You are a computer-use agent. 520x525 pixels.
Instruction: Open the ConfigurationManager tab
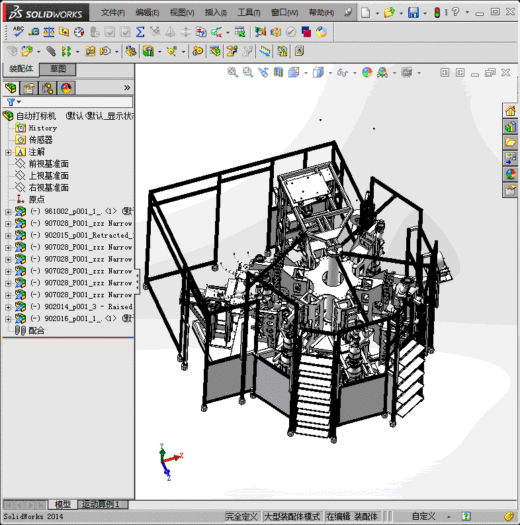tap(48, 88)
